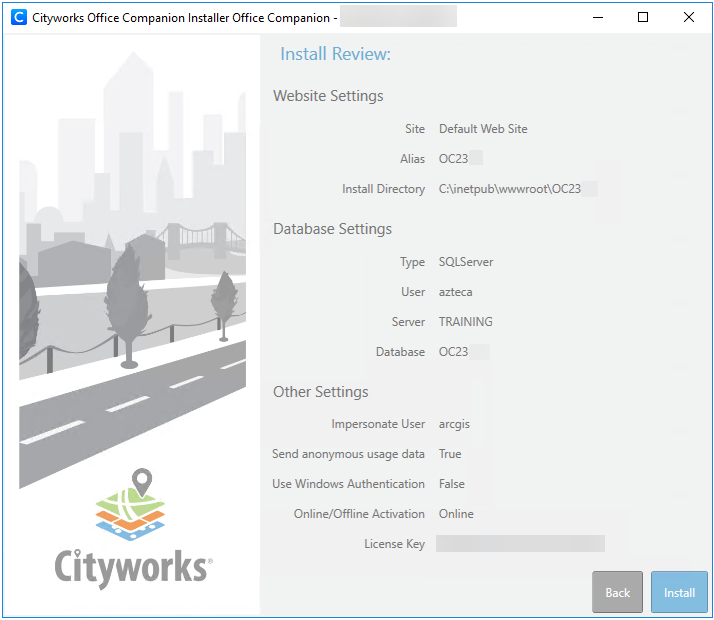Click the Install button
Screen dimensions: 714x620
[x=678, y=592]
